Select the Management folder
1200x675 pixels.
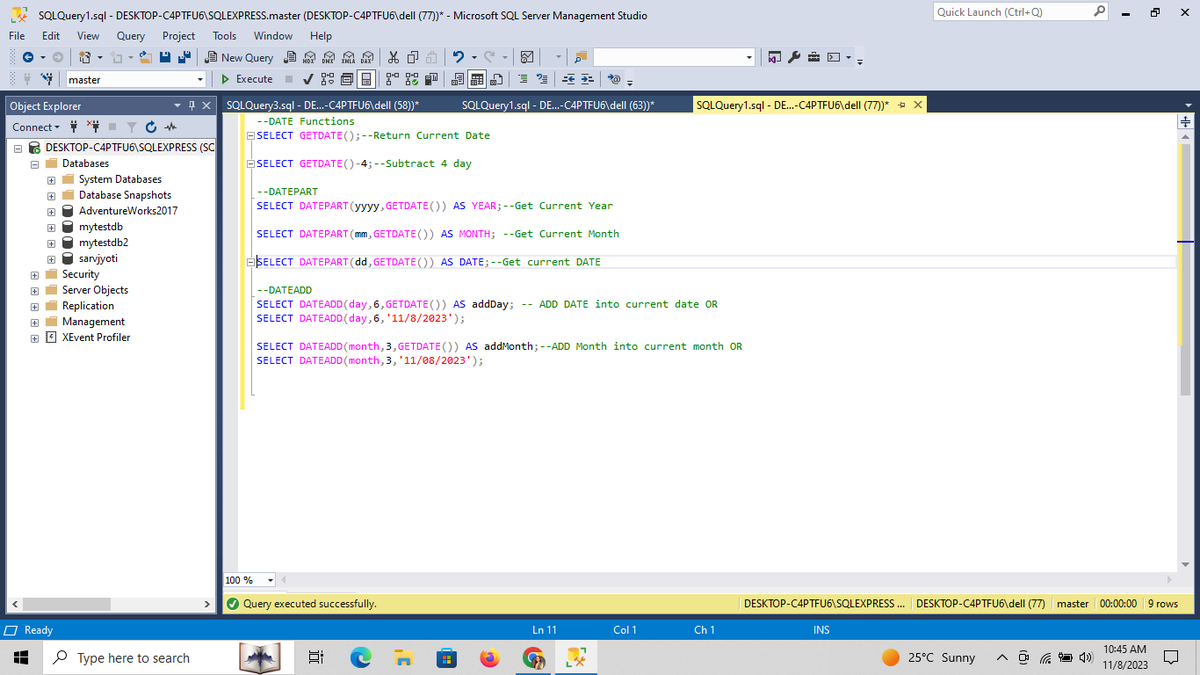(x=93, y=322)
